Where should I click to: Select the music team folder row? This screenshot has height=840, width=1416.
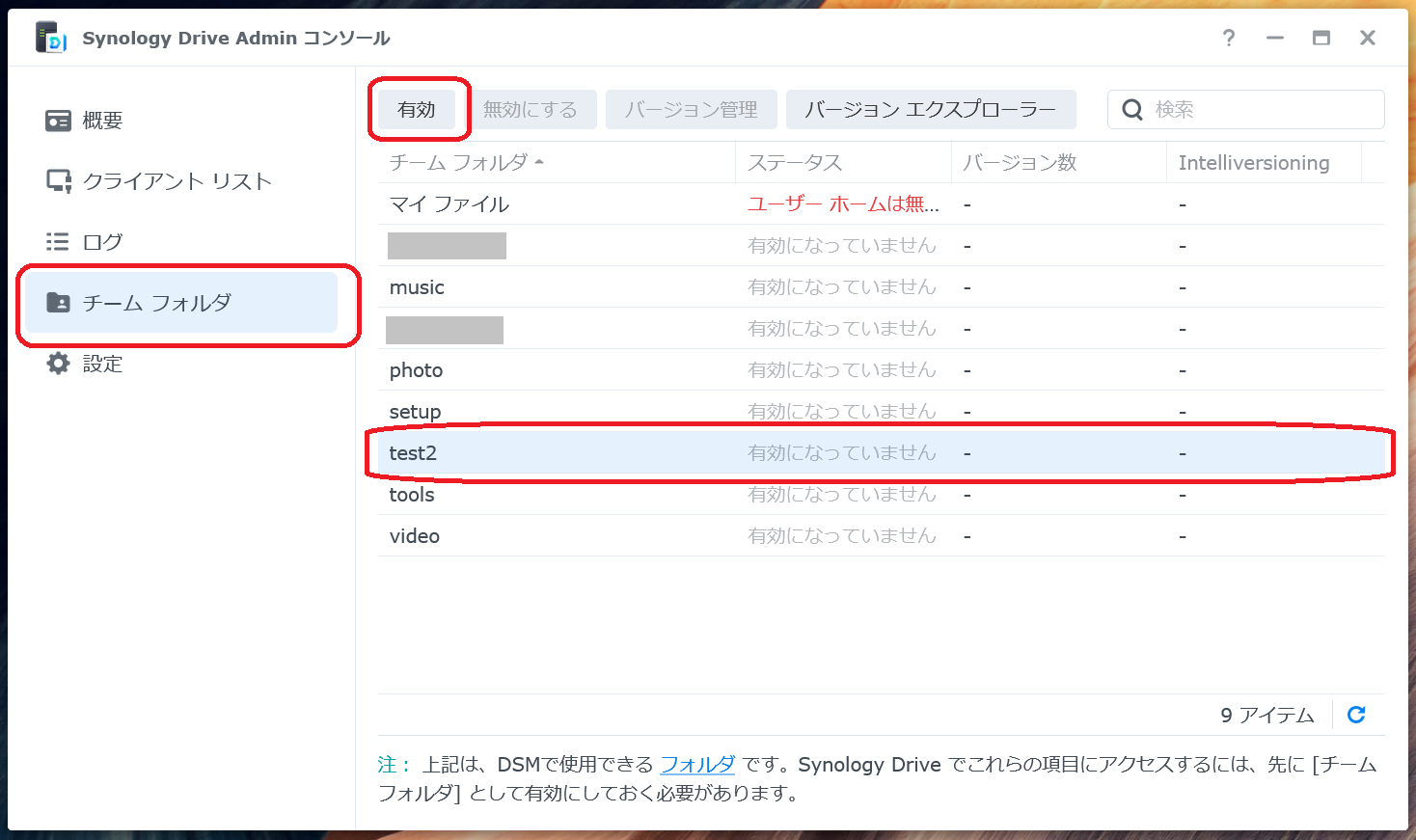[x=417, y=286]
